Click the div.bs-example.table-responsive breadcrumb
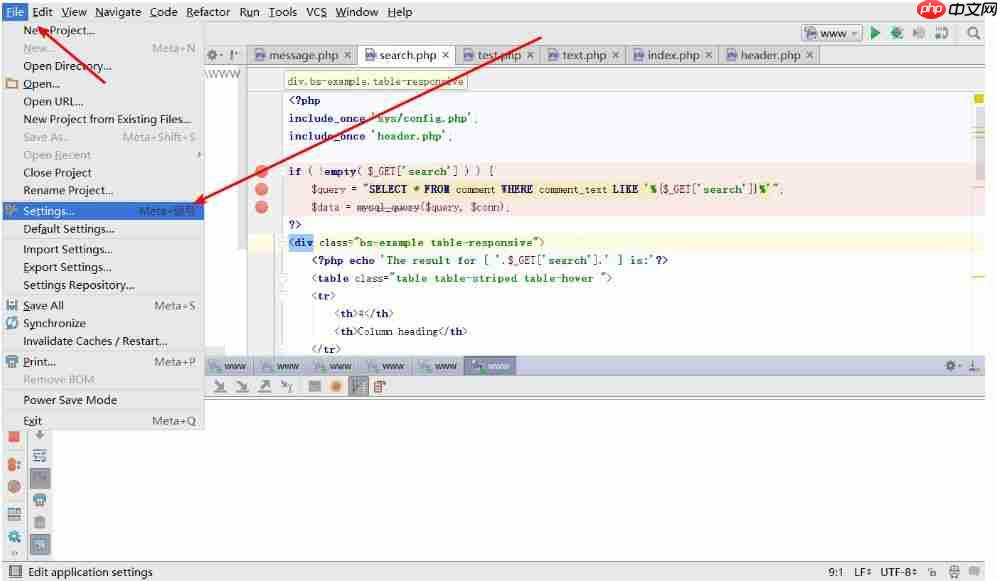Screen dimensions: 998x581 (376, 81)
